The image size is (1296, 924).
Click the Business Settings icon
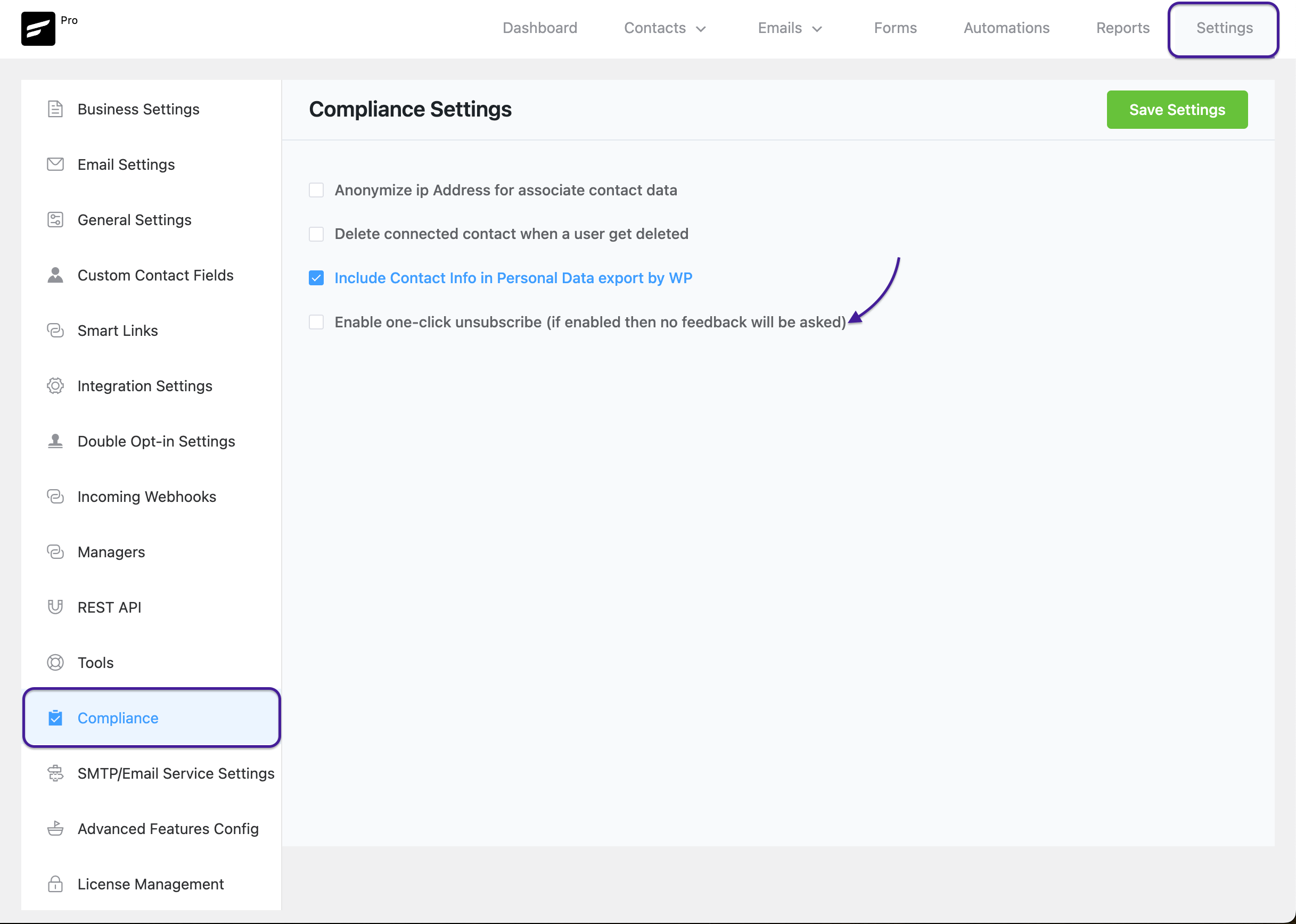click(55, 108)
